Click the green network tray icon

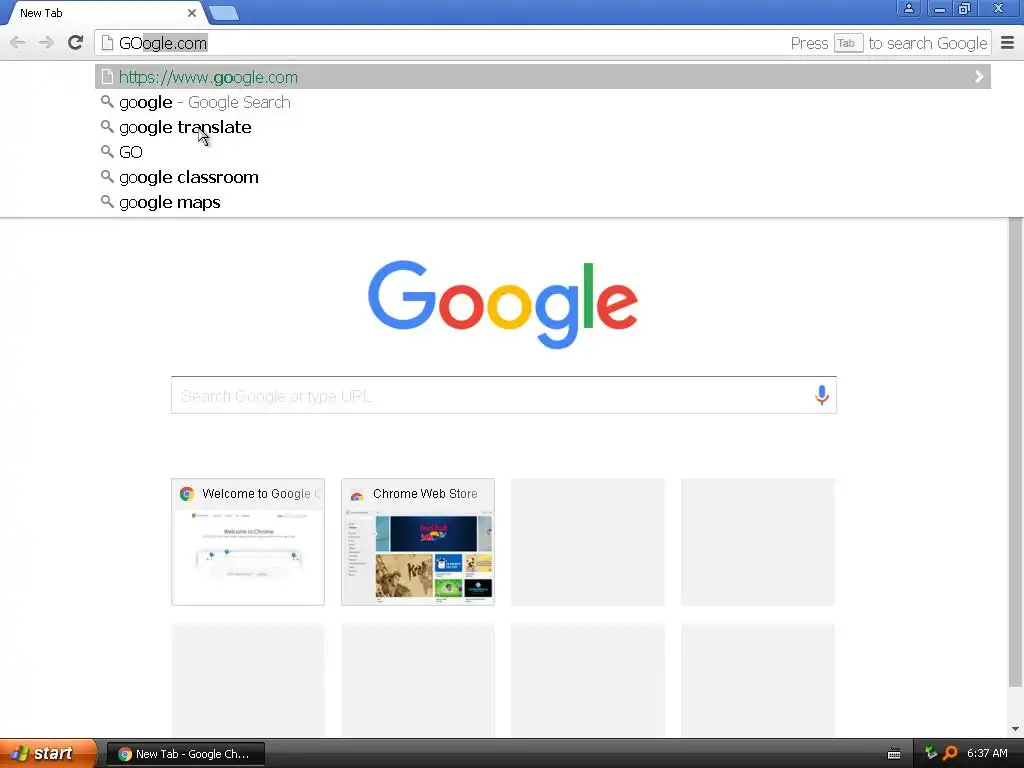tap(931, 753)
